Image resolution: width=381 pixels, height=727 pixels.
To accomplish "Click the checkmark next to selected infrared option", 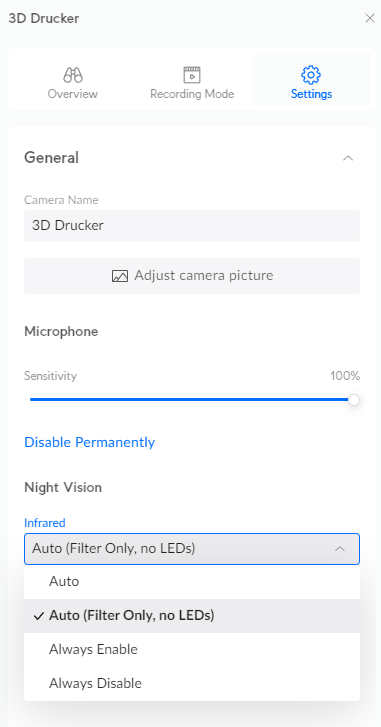I will point(39,616).
